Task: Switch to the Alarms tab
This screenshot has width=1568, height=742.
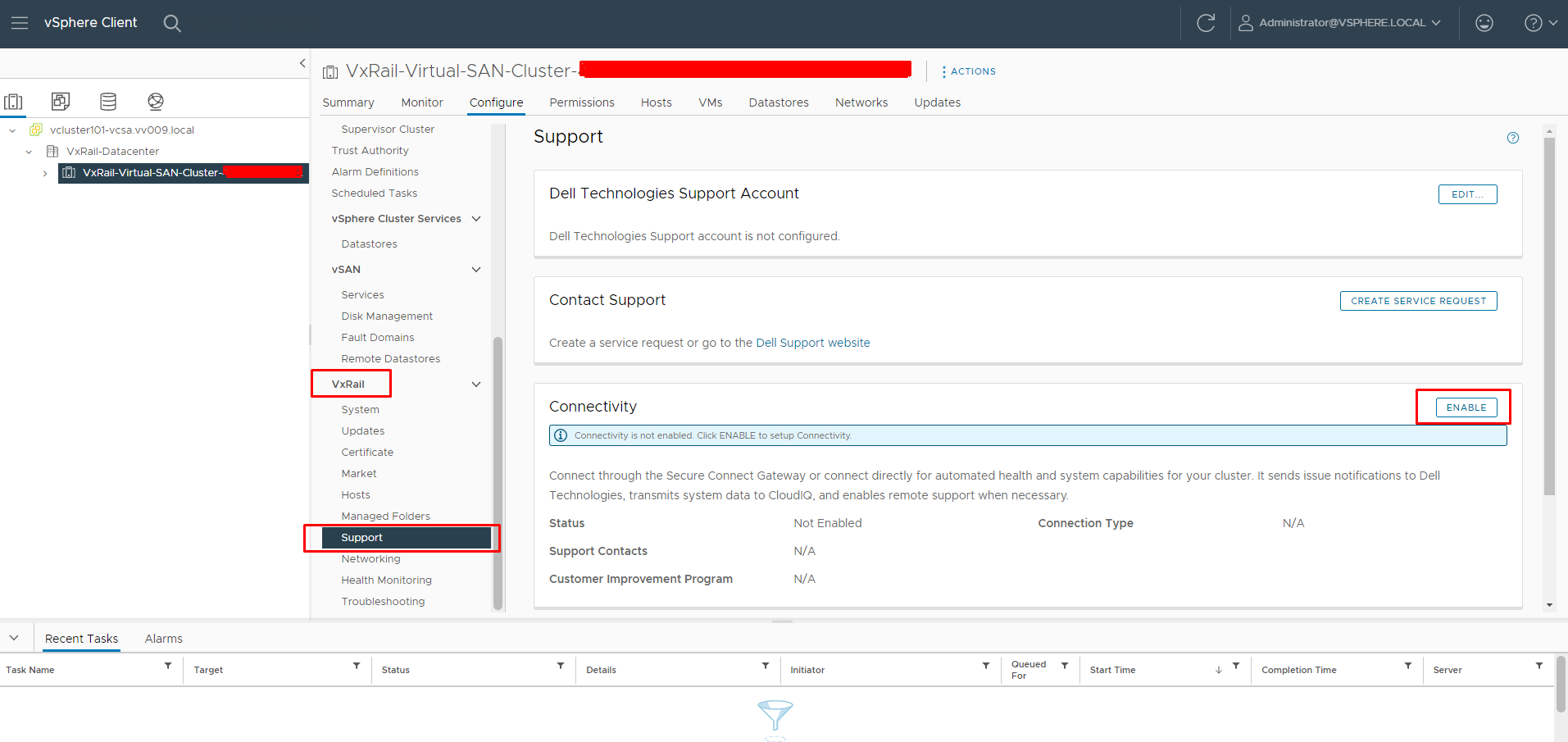Action: 164,639
